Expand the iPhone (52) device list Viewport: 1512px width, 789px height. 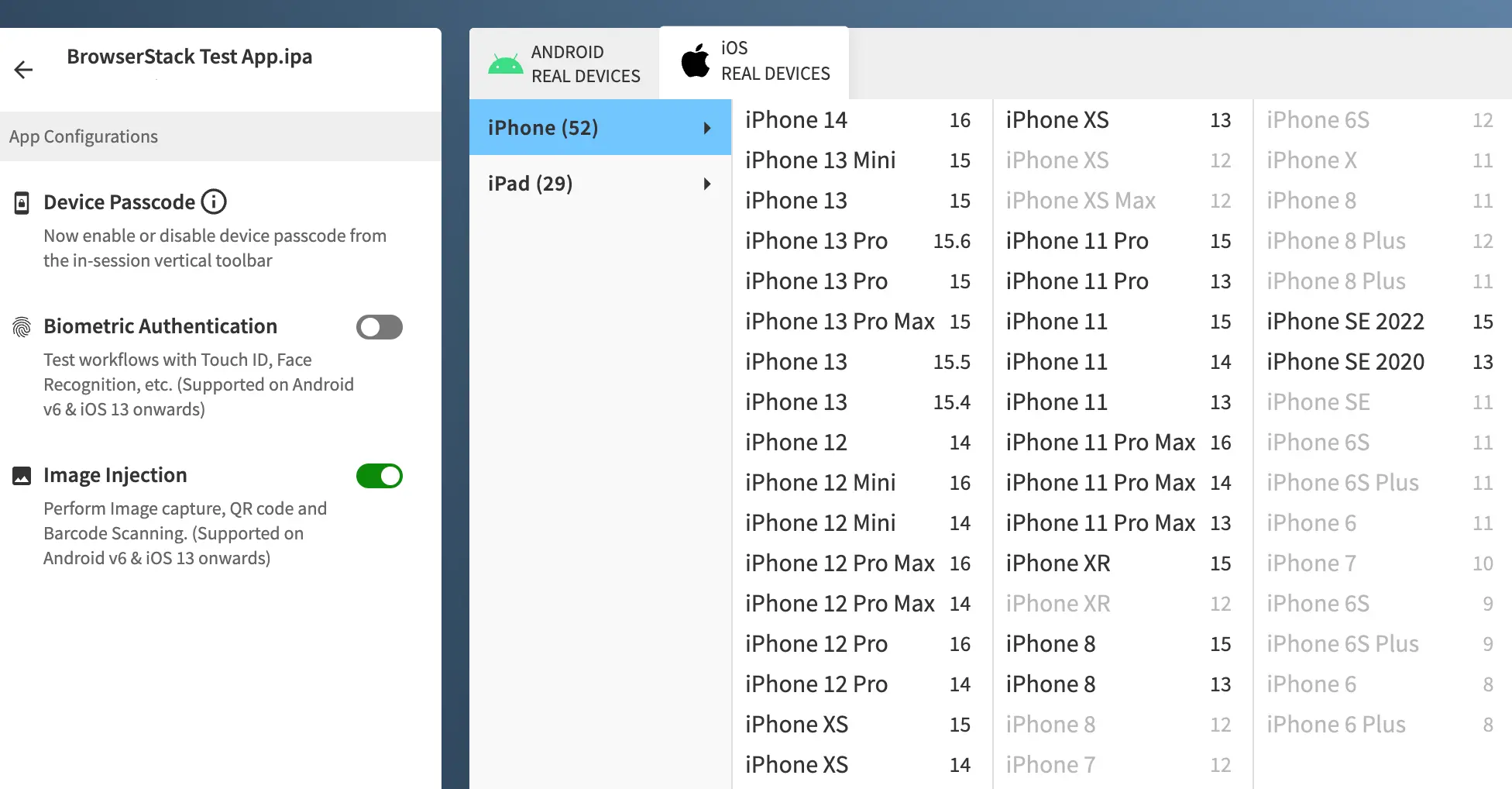point(600,128)
